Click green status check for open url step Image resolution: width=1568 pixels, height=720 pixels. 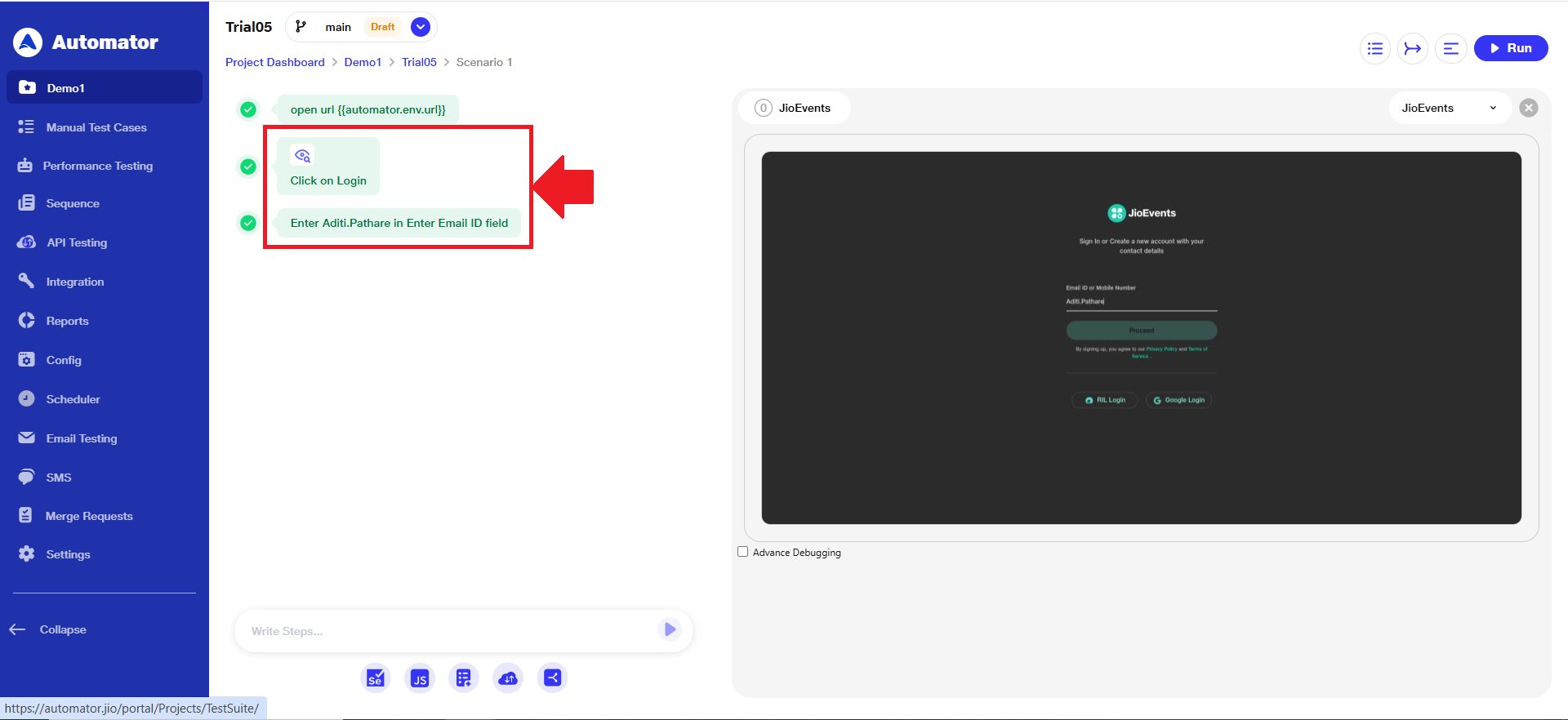[248, 109]
